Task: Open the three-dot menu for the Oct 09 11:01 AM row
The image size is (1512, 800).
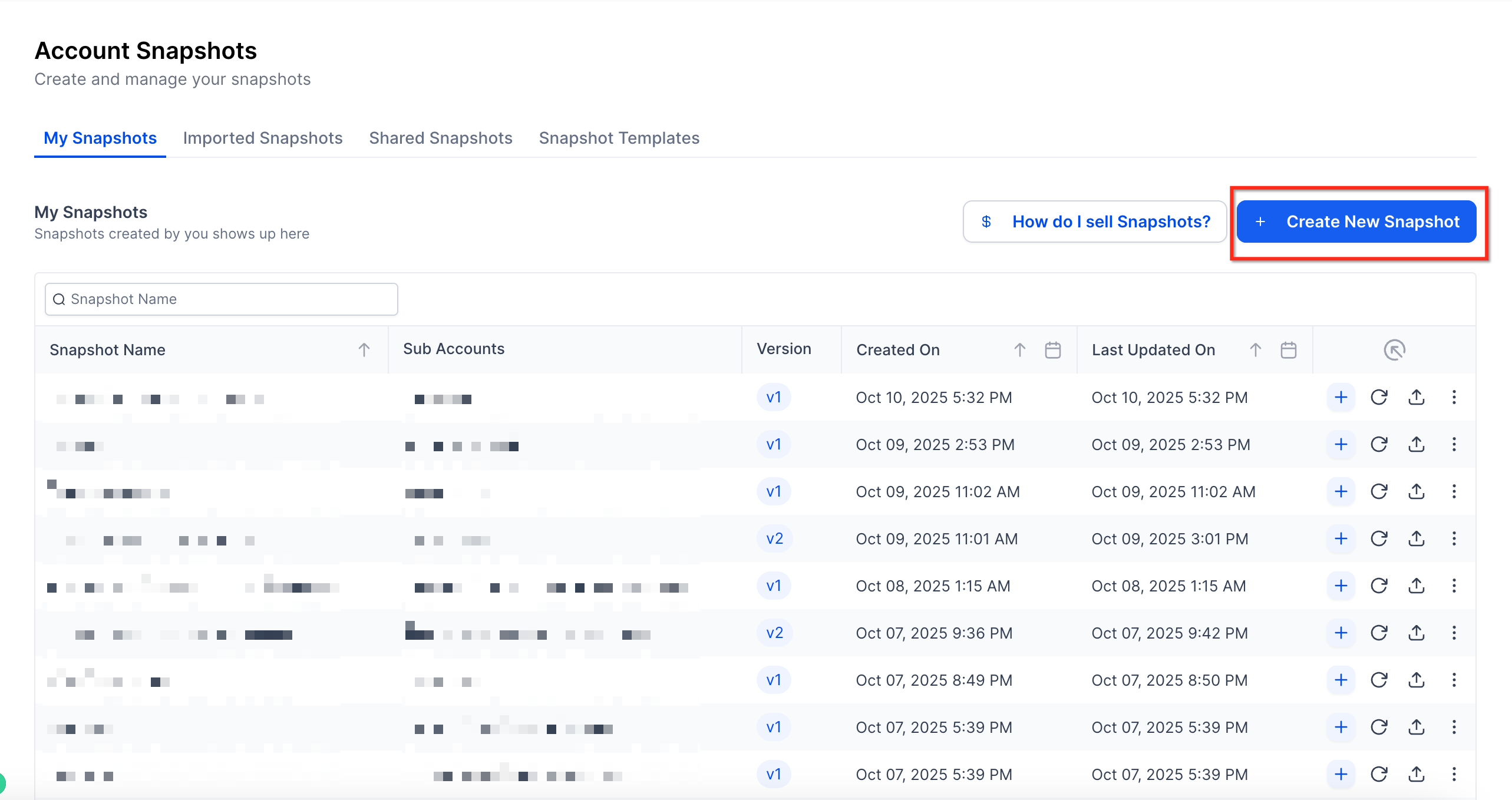Action: click(x=1454, y=539)
